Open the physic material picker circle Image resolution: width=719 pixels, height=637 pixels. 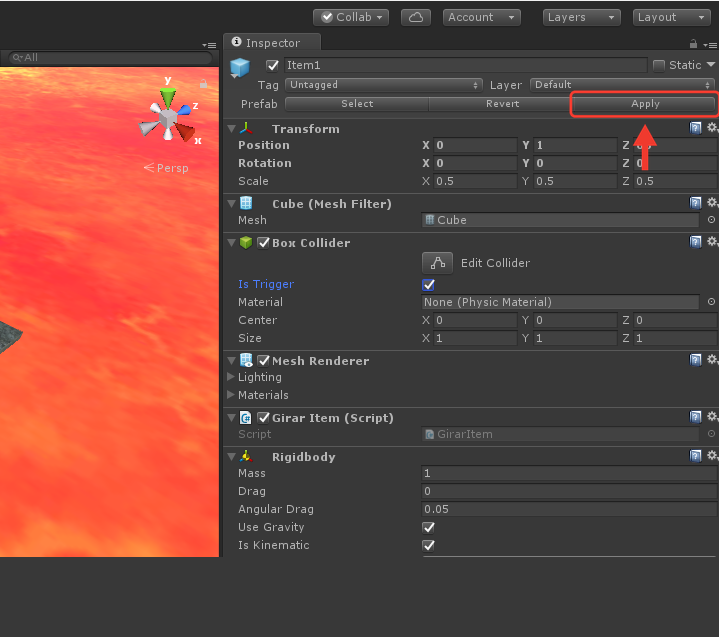click(x=711, y=302)
